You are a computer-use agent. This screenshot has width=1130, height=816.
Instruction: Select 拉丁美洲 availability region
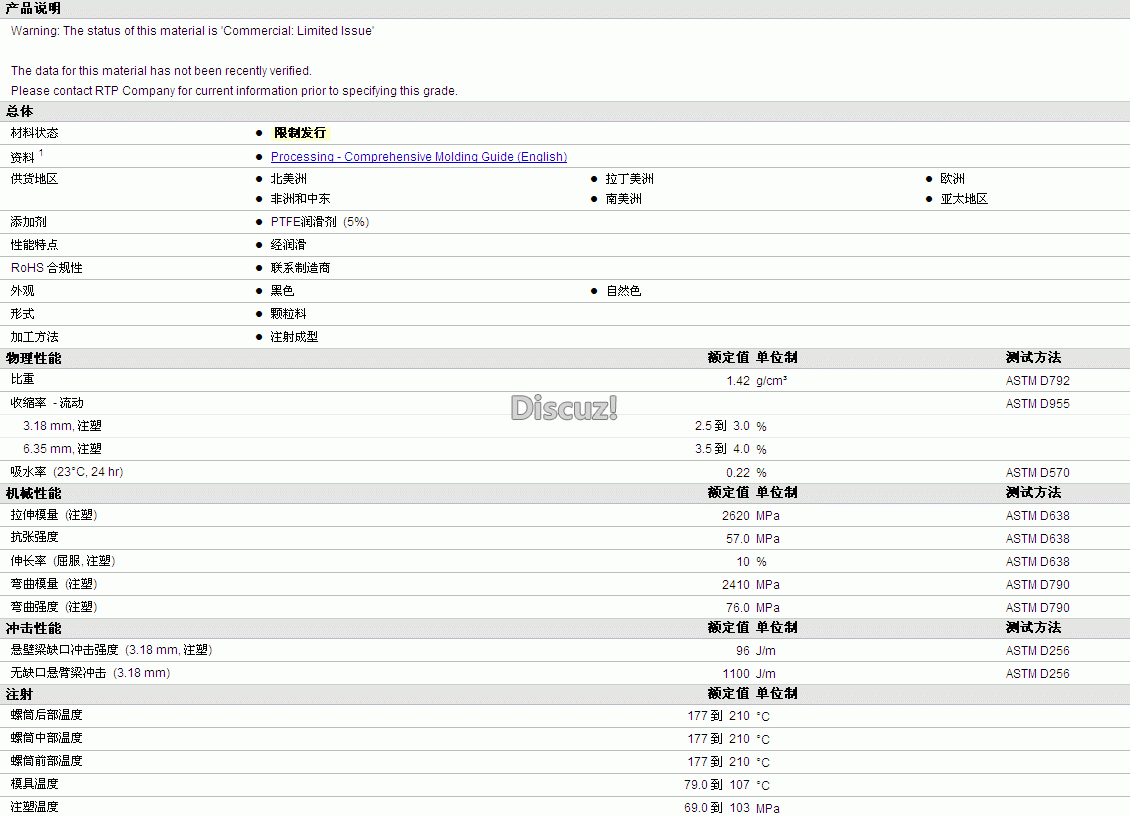[x=629, y=179]
